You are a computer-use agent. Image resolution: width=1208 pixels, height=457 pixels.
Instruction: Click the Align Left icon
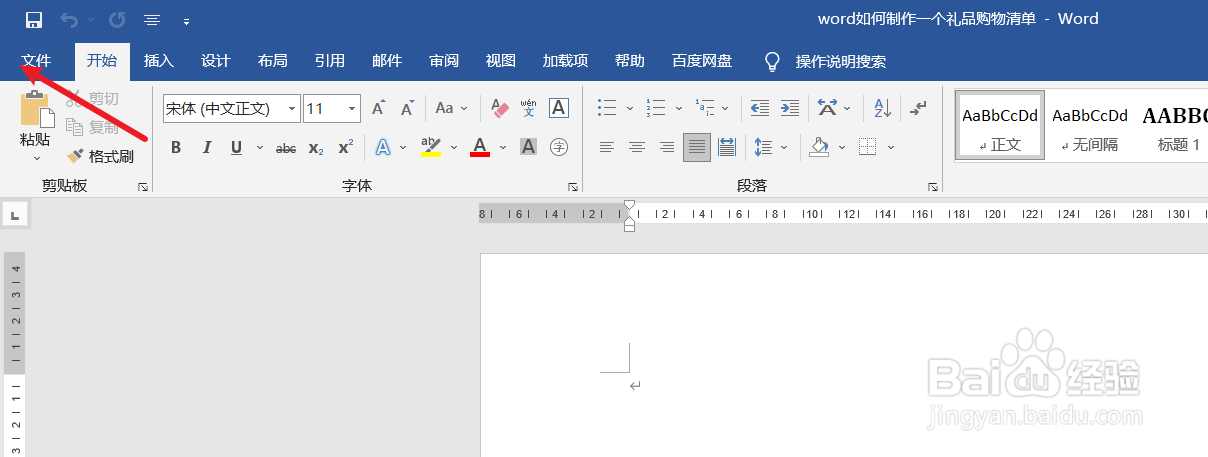point(606,148)
